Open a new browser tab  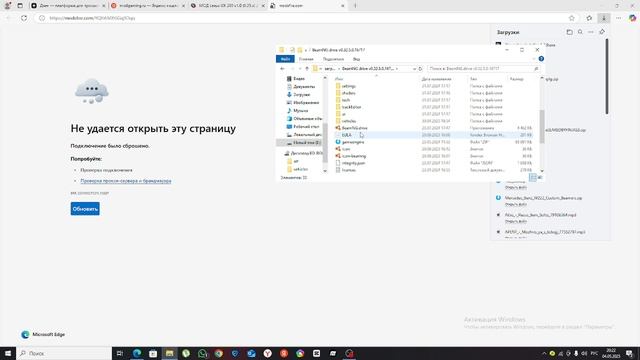point(355,6)
